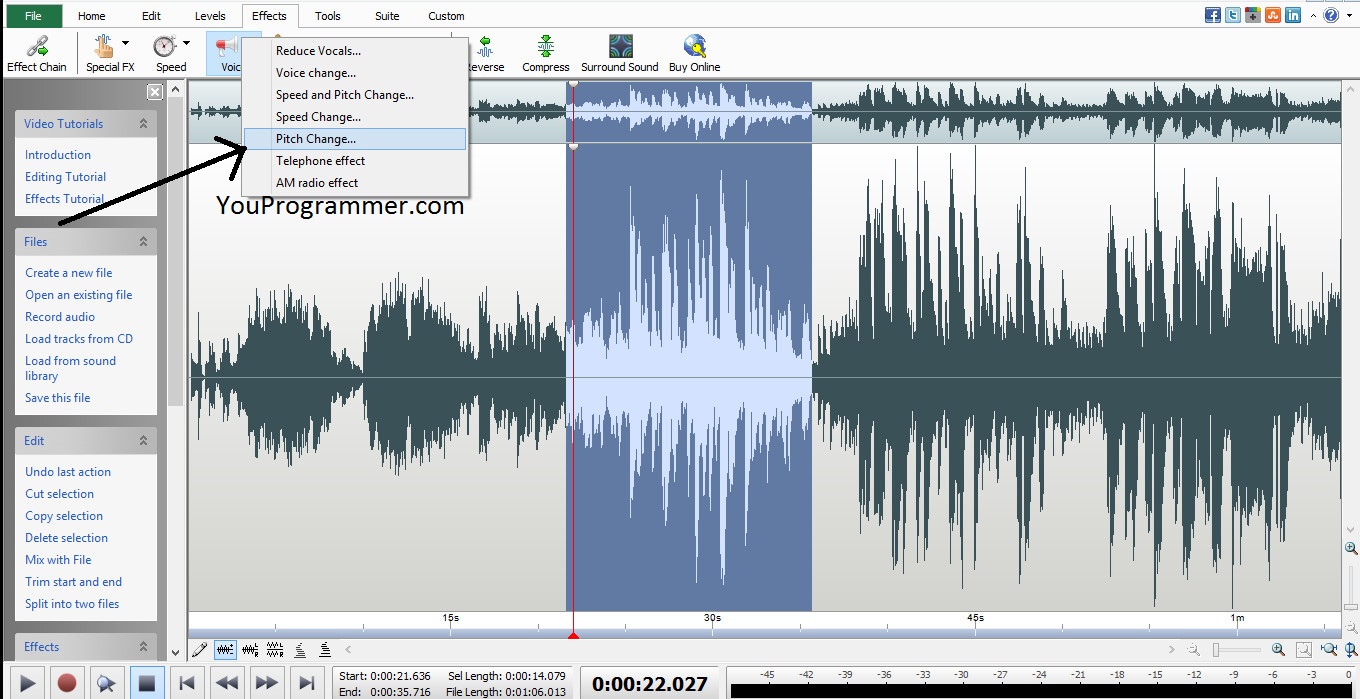This screenshot has width=1360, height=699.
Task: Click Record audio link
Action: 60,317
